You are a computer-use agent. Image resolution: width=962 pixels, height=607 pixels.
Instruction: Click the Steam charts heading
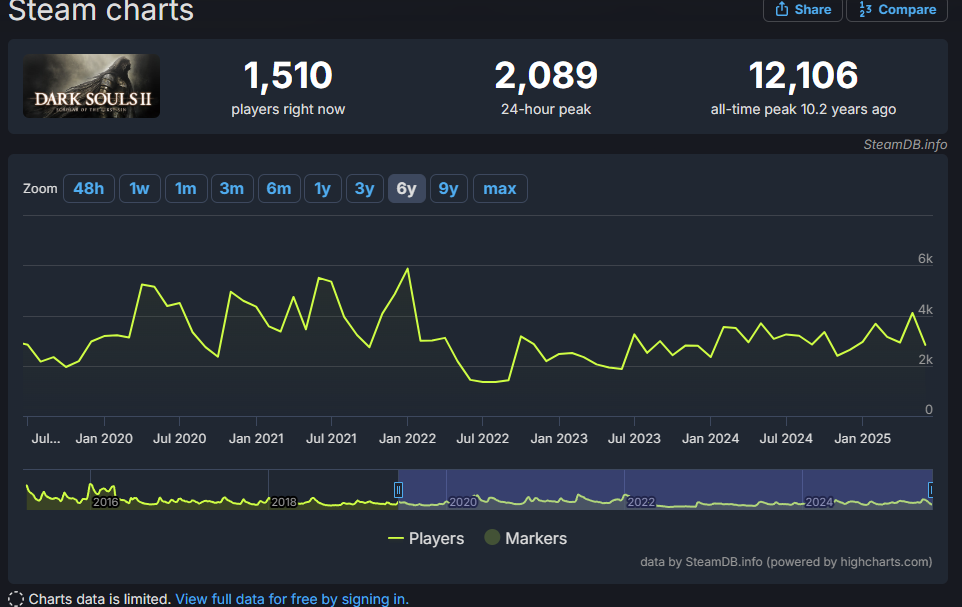pyautogui.click(x=101, y=10)
